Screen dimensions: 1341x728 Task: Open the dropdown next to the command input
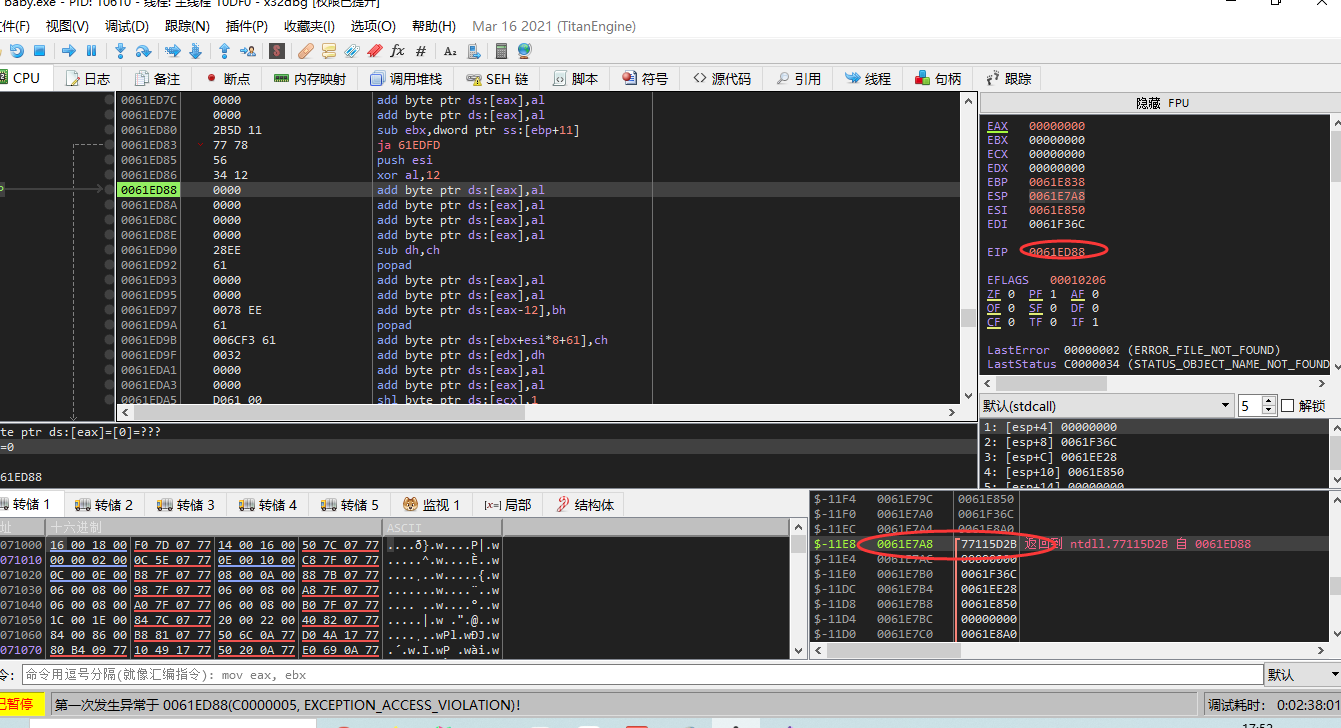1301,675
